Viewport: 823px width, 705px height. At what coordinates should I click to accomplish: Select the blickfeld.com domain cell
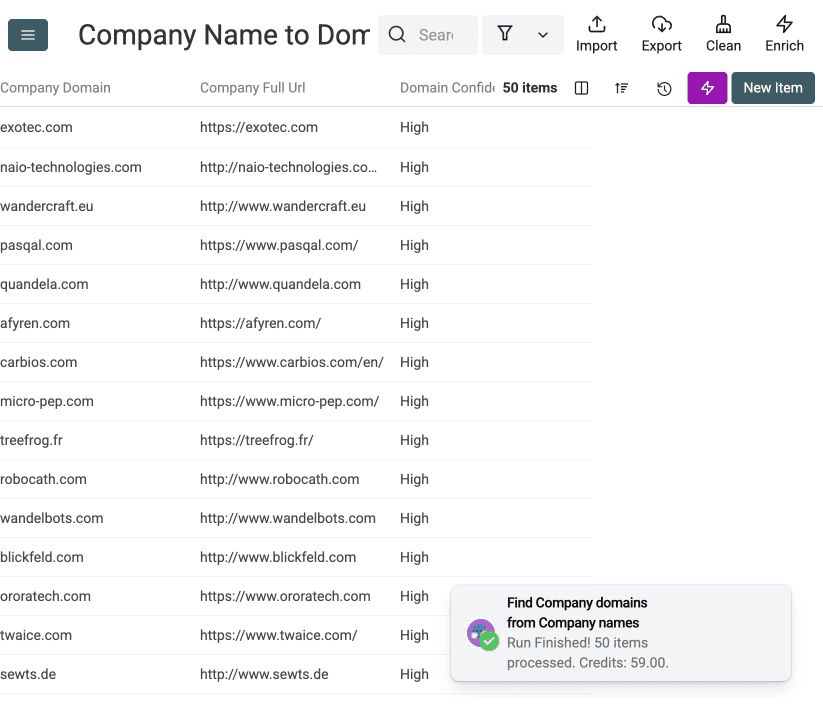[x=41, y=557]
